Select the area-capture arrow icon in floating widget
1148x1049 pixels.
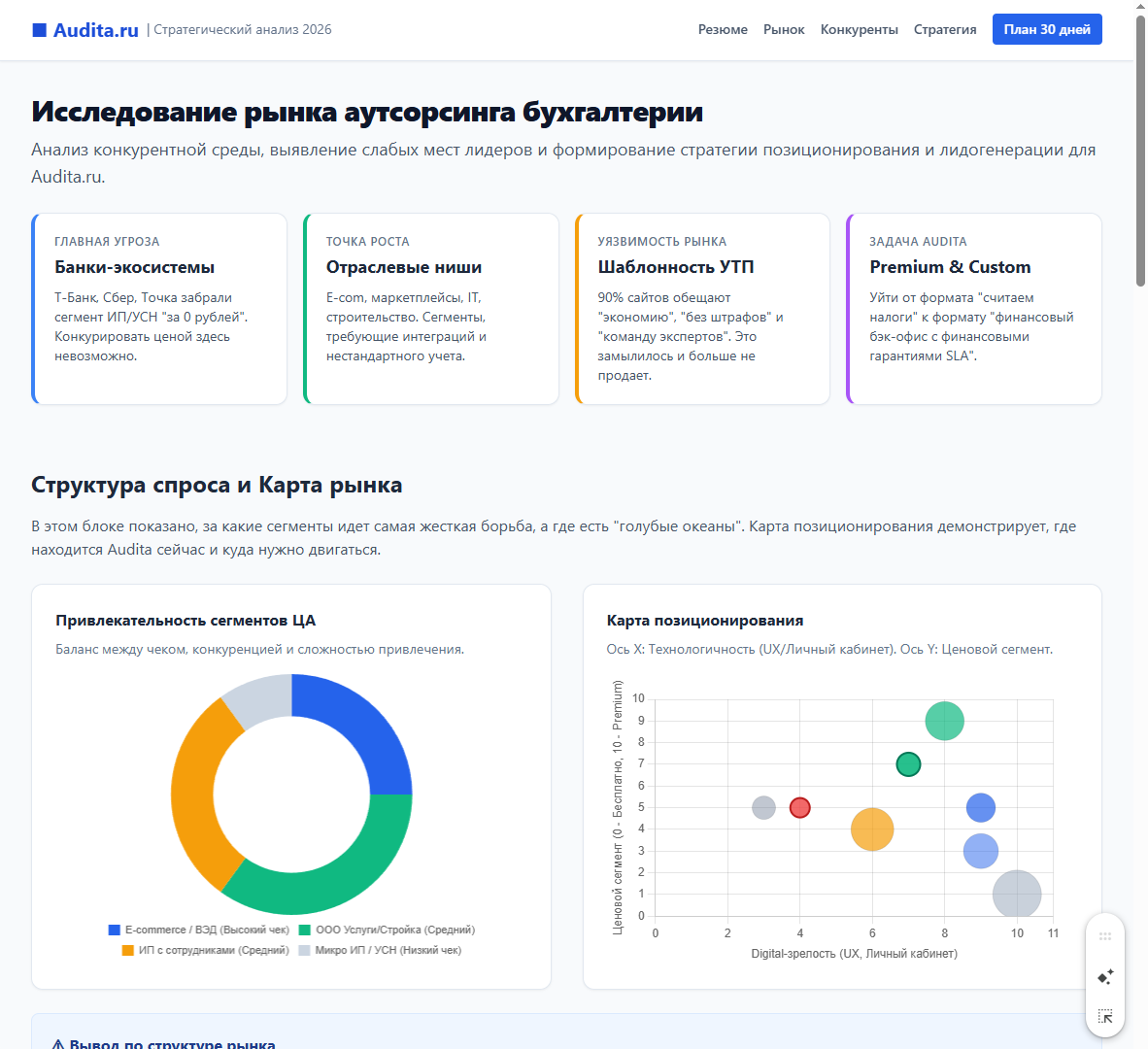click(x=1104, y=1016)
